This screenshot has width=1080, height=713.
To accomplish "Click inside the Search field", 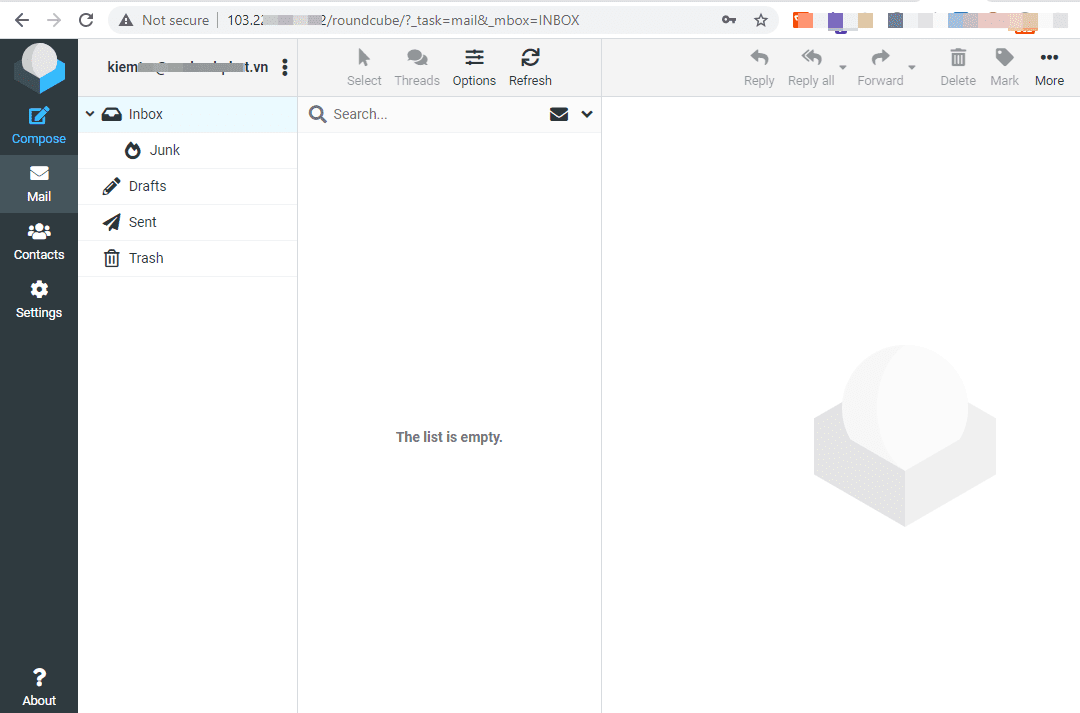I will click(x=430, y=114).
